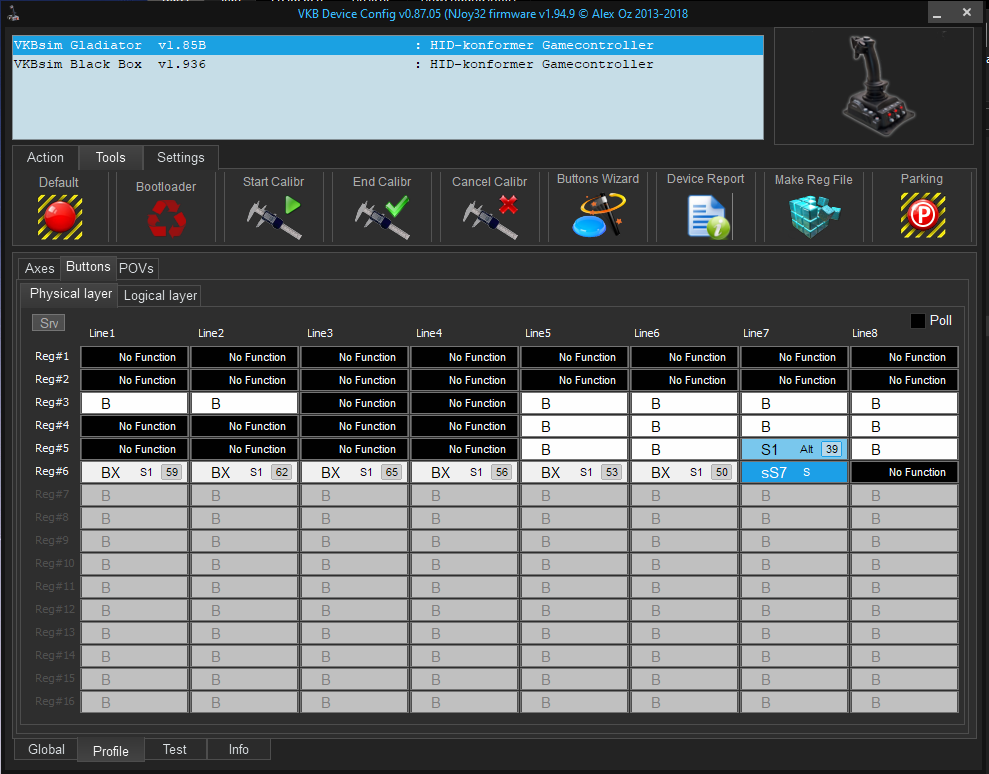This screenshot has width=989, height=774.
Task: Open the POVs tab
Action: click(x=137, y=268)
